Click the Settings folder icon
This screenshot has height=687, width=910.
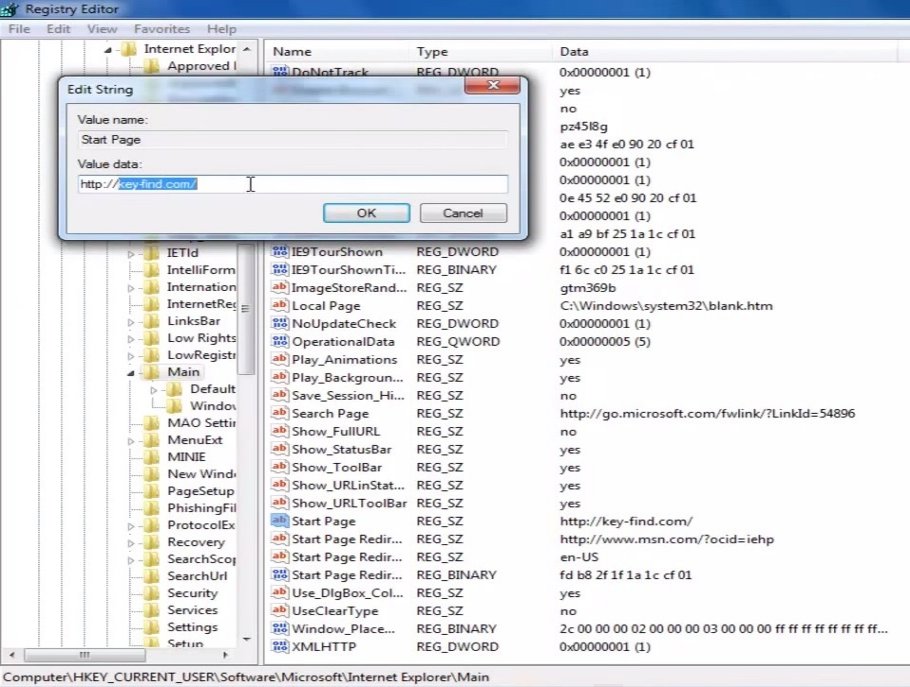[151, 627]
